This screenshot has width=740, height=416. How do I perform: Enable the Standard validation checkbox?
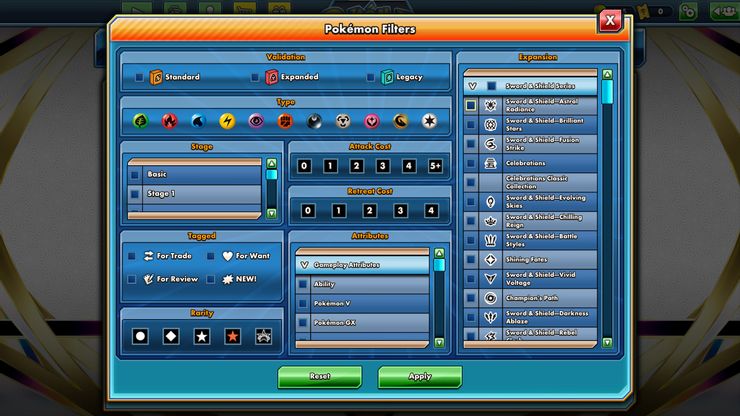tap(139, 77)
